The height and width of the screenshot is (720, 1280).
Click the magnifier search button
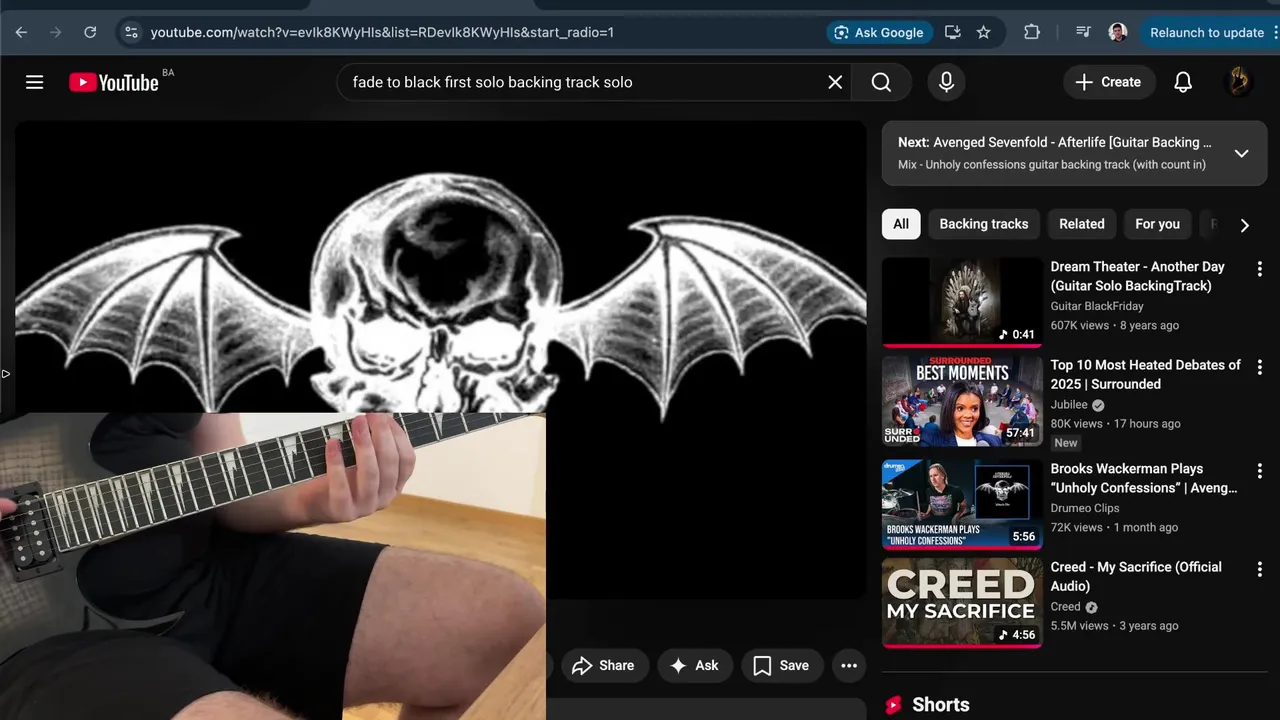click(x=881, y=82)
